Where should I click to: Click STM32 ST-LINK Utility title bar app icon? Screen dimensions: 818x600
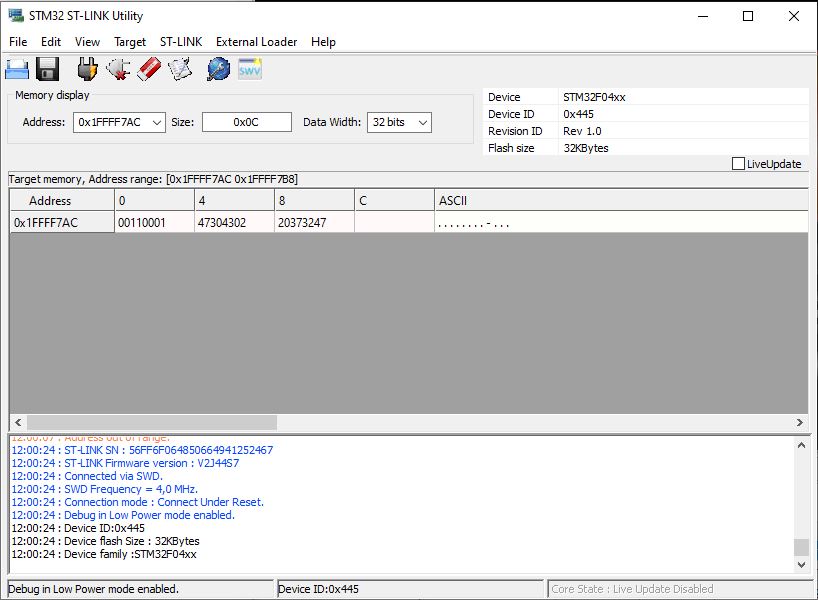point(16,16)
